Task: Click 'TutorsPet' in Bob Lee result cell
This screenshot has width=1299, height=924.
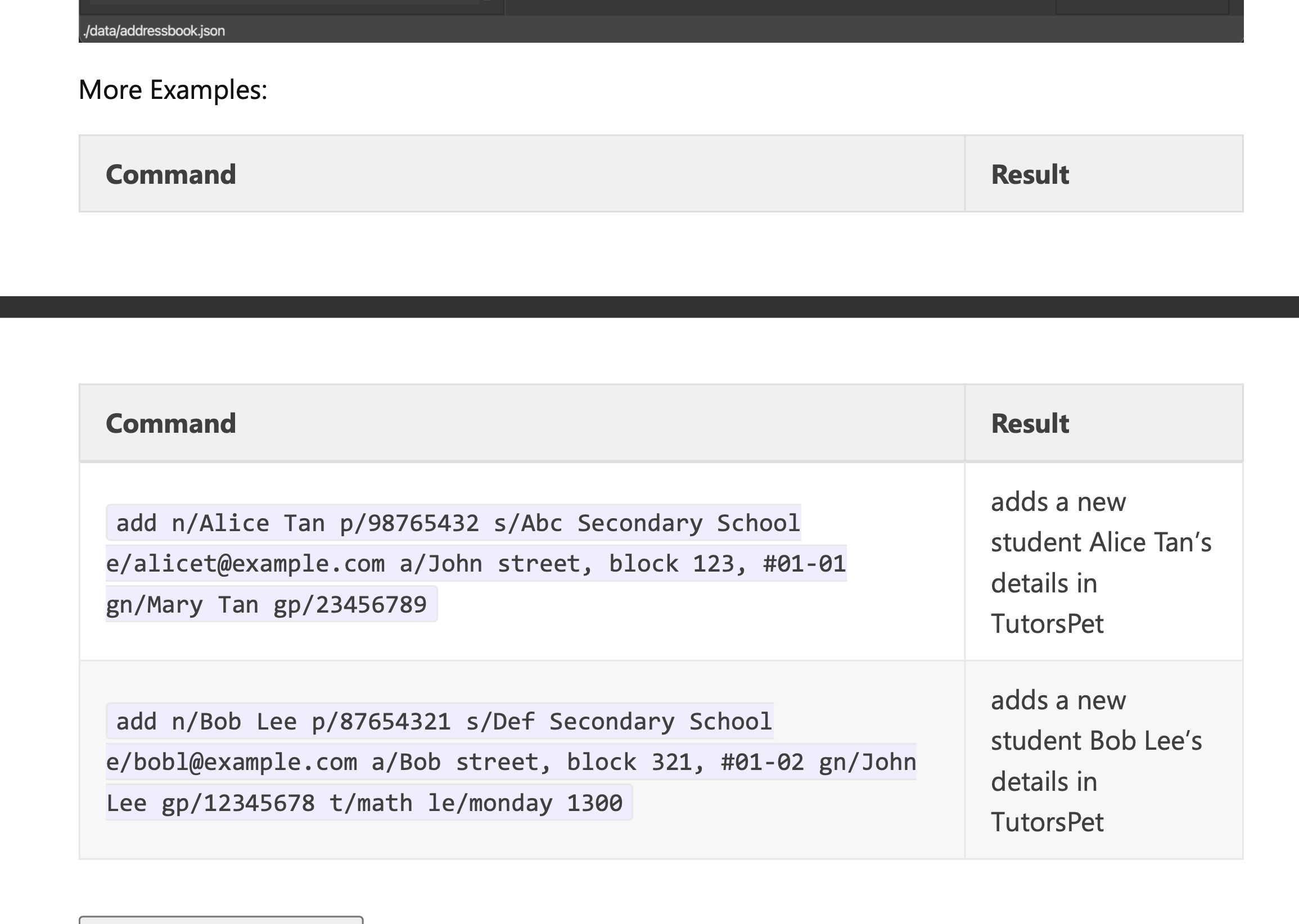Action: tap(1047, 822)
